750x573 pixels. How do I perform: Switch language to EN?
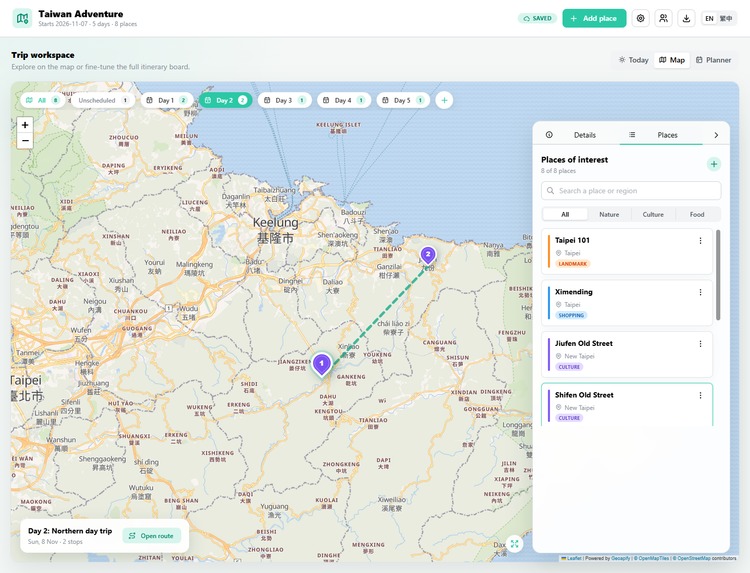(x=709, y=18)
